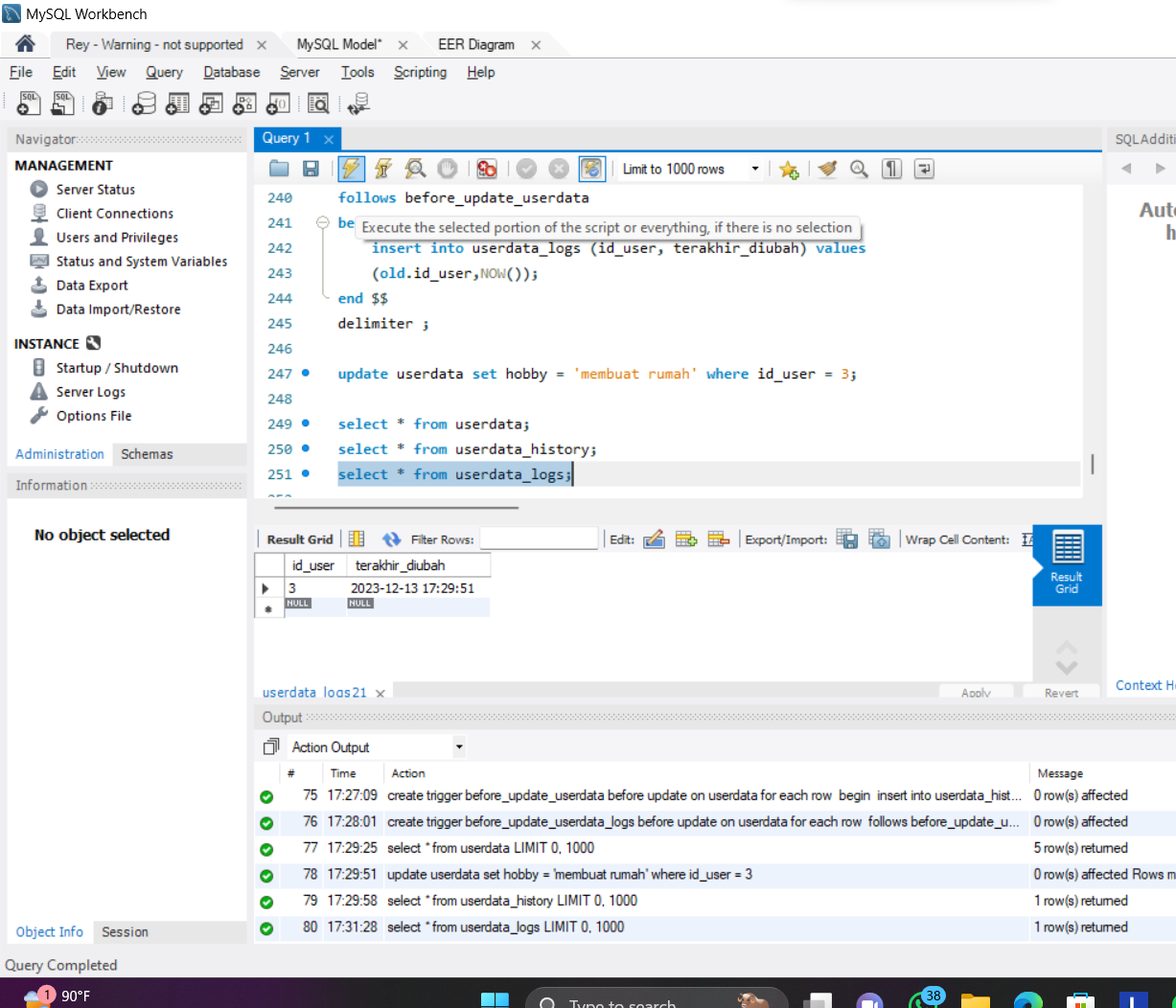Search table data icon in main toolbar

click(319, 103)
